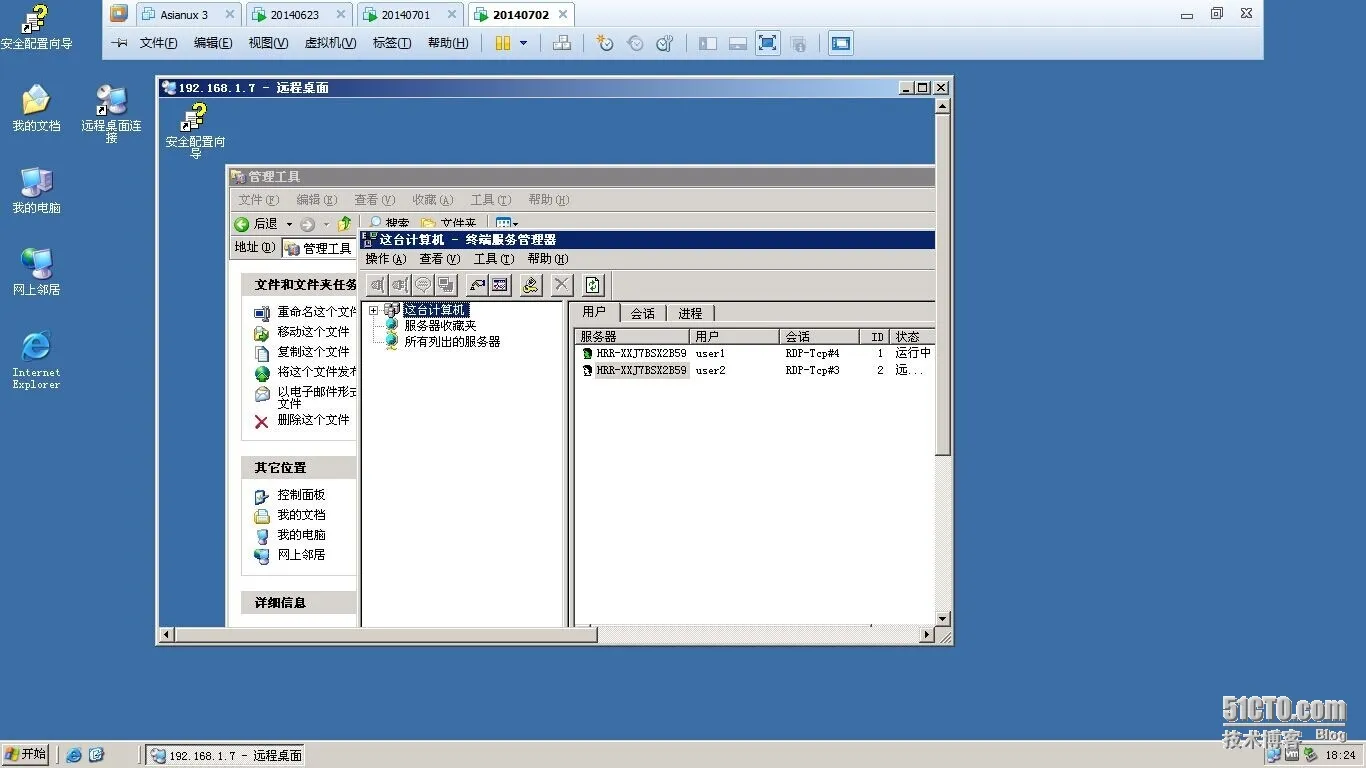Click the green Refresh toolbar icon
This screenshot has height=768, width=1366.
[593, 285]
